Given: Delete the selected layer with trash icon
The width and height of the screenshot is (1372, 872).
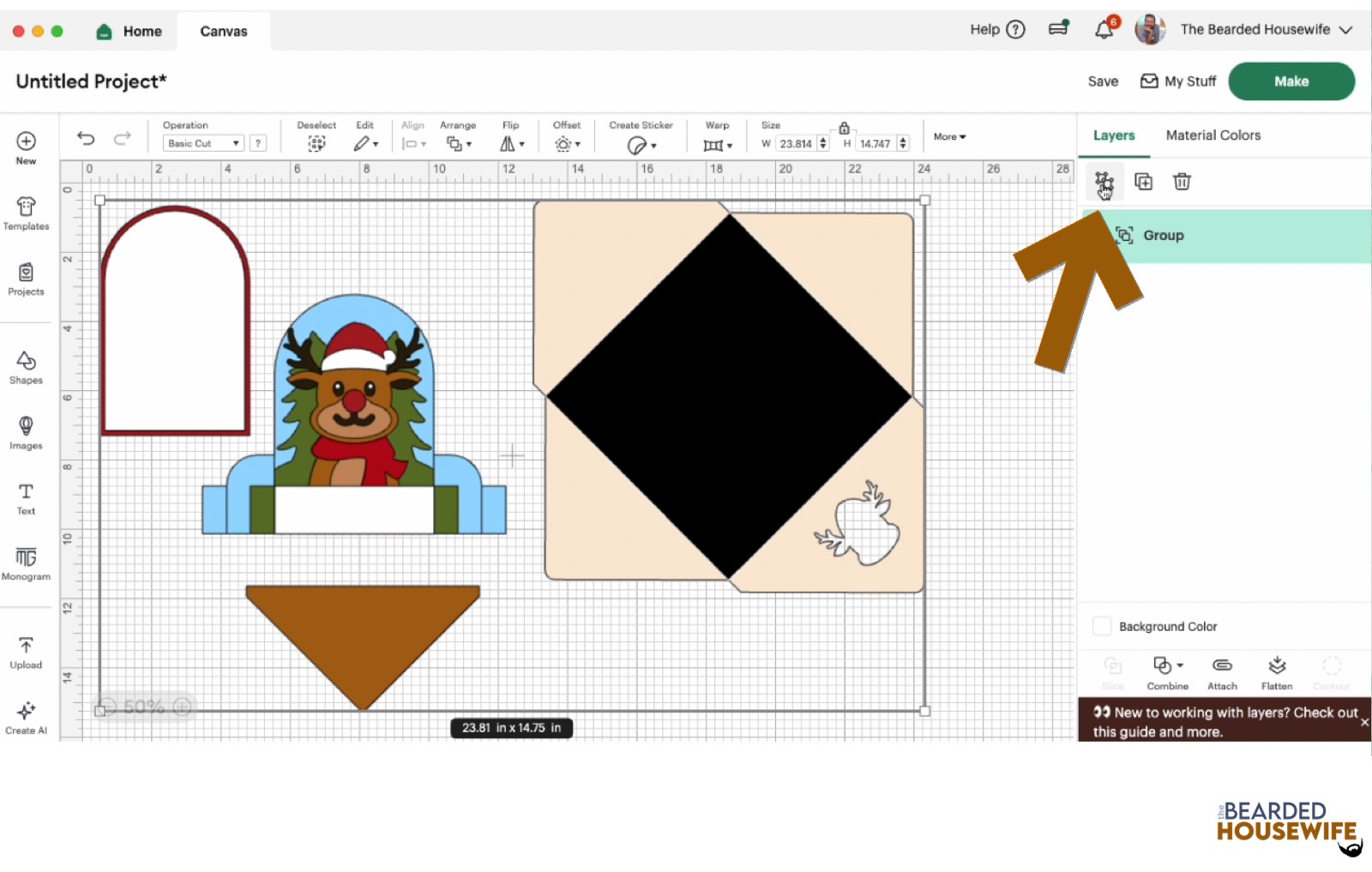Looking at the screenshot, I should (1182, 182).
